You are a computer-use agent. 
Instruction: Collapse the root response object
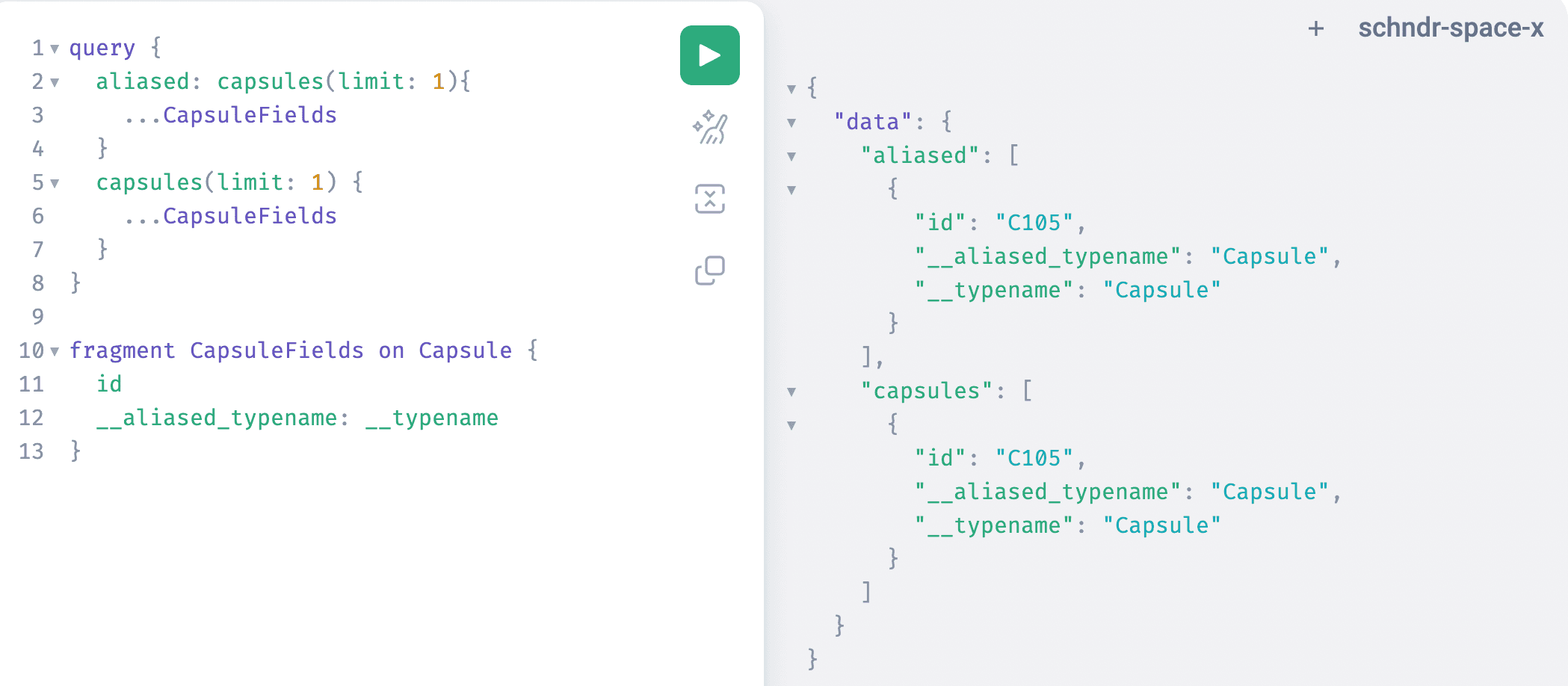791,89
